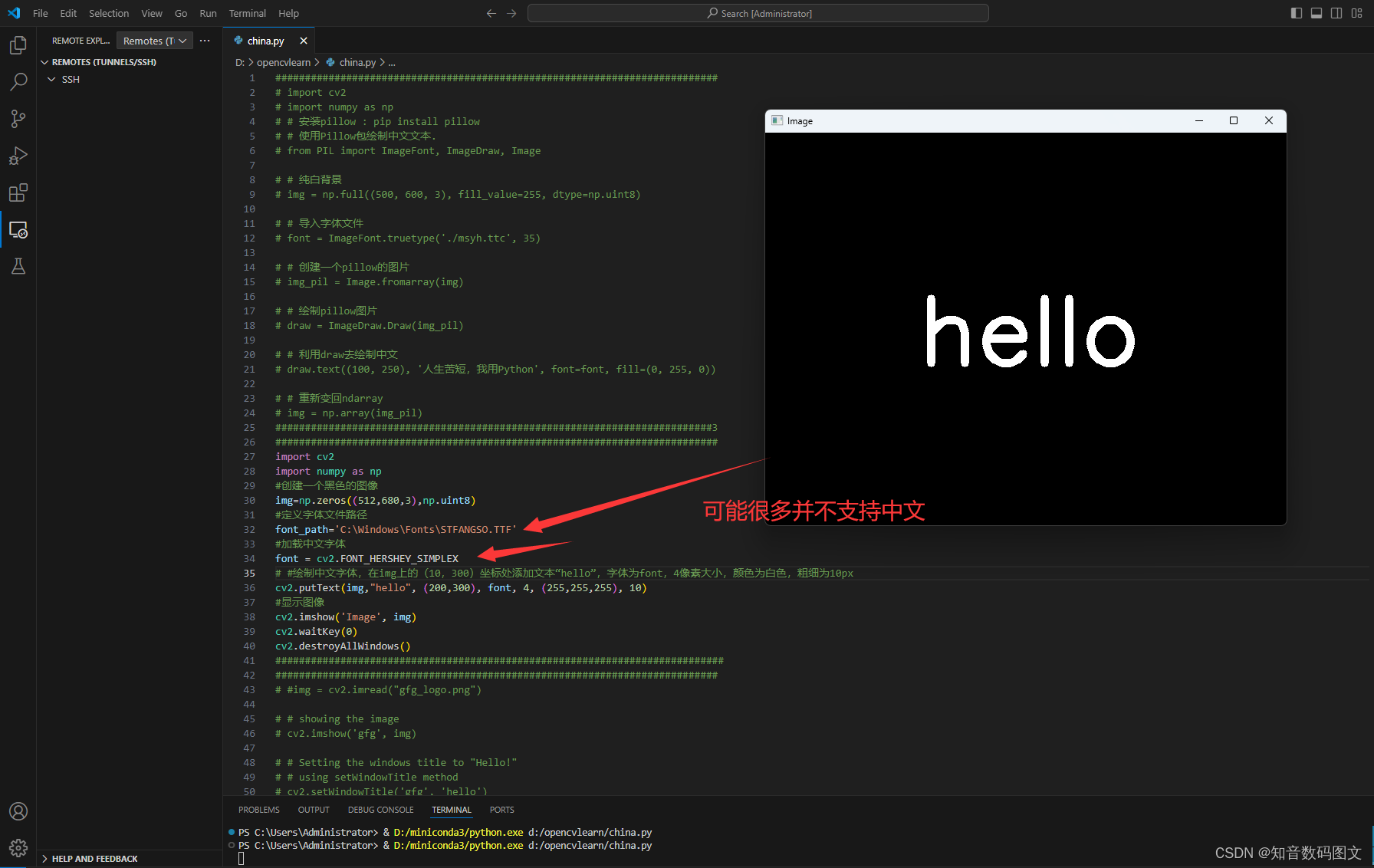Open the Run and Debug view
Image resolution: width=1374 pixels, height=868 pixels.
[18, 156]
